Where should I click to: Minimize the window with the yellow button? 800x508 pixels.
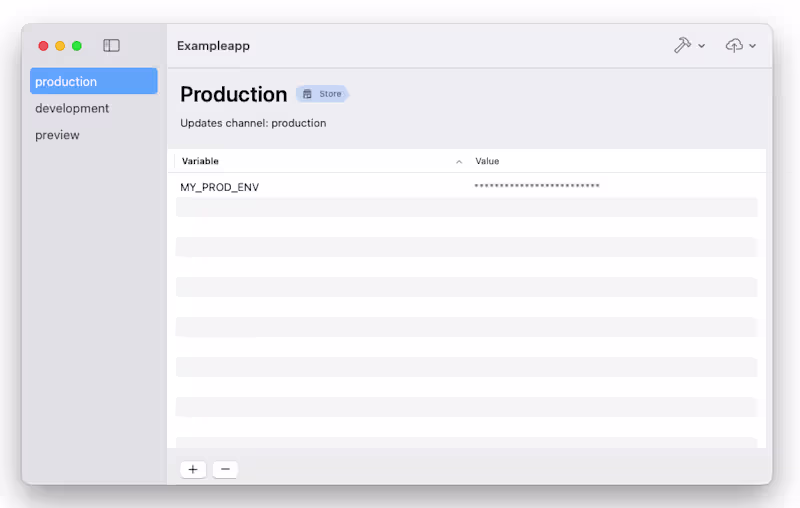[60, 46]
